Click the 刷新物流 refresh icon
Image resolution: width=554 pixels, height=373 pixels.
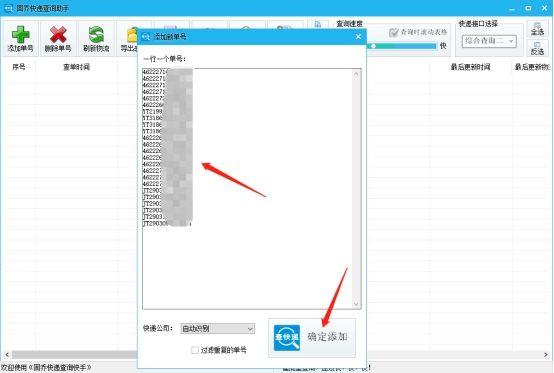(96, 34)
